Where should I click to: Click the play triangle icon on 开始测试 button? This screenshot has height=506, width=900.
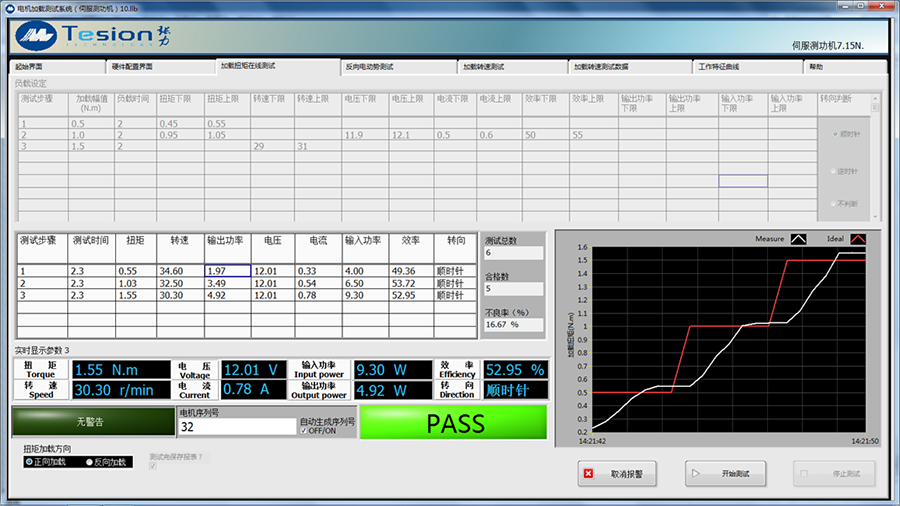coord(695,474)
